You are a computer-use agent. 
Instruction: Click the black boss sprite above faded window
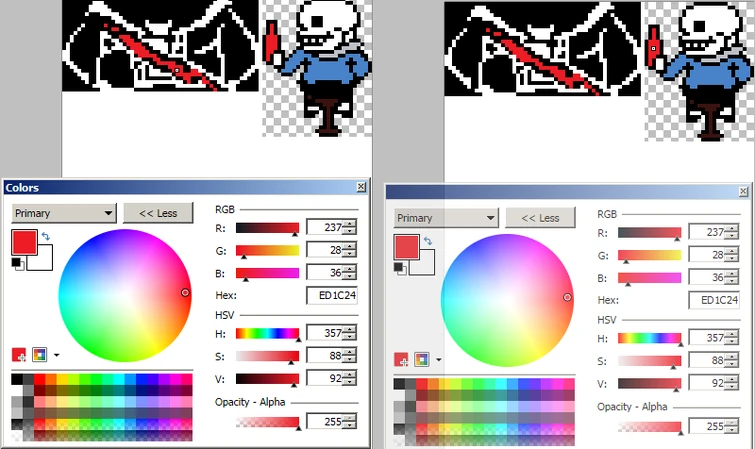click(x=542, y=48)
